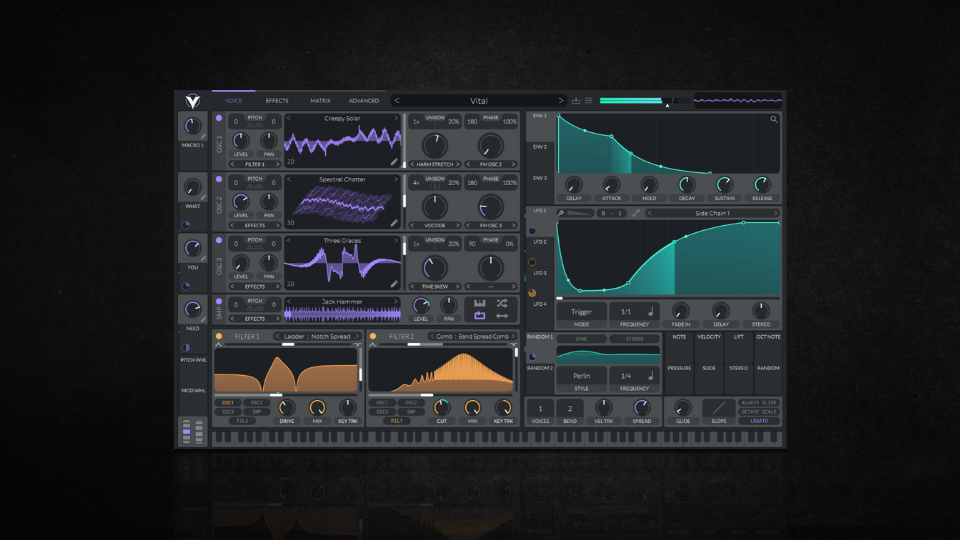Click the sampler random phase shuffle icon

click(x=502, y=303)
